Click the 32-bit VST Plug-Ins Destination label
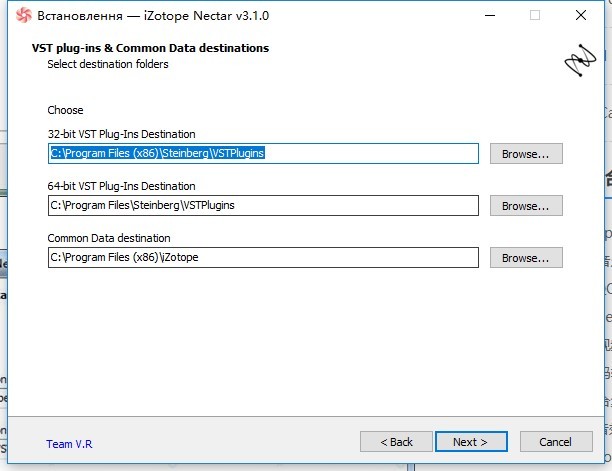The image size is (612, 471). [x=121, y=134]
